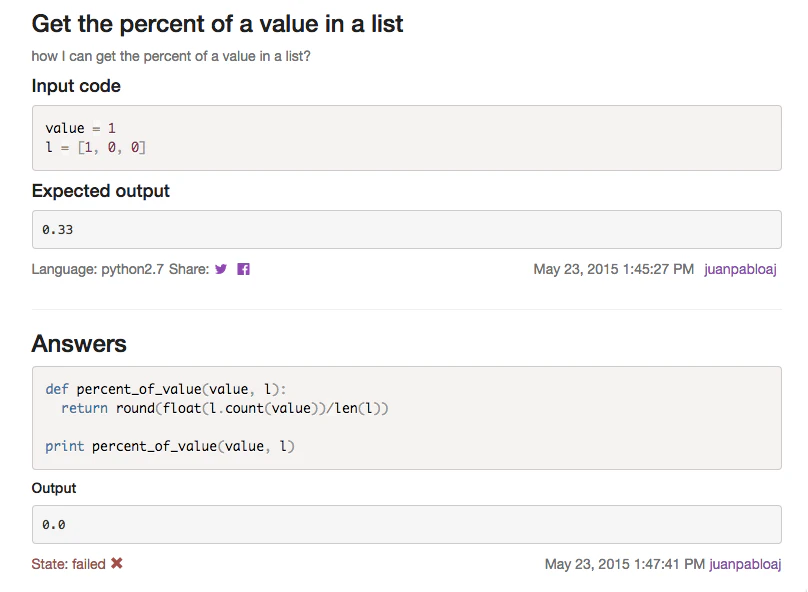Image resolution: width=808 pixels, height=592 pixels.
Task: Click inside the Input code block
Action: point(406,138)
